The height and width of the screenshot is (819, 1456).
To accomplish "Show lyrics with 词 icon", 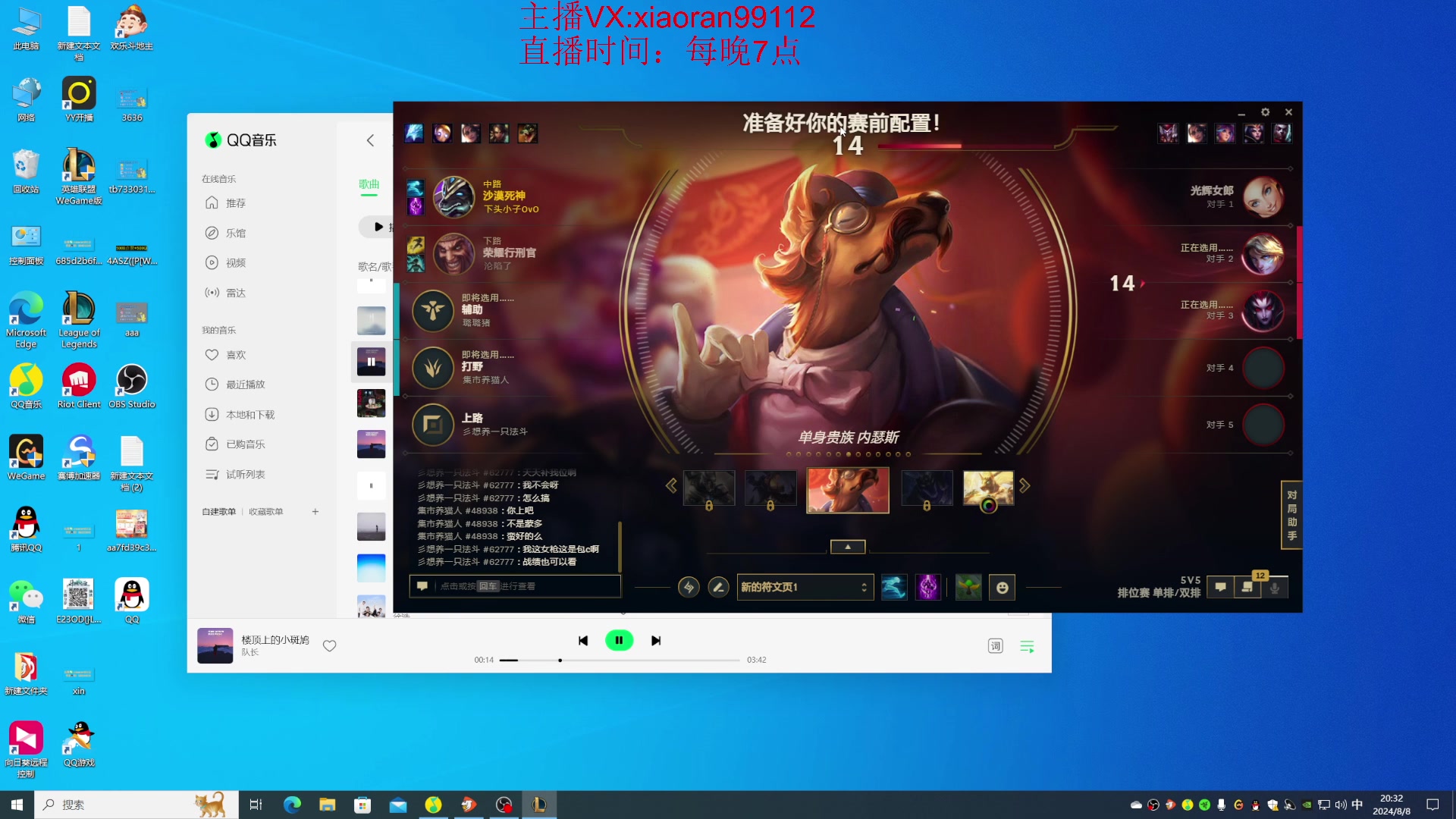I will (995, 646).
